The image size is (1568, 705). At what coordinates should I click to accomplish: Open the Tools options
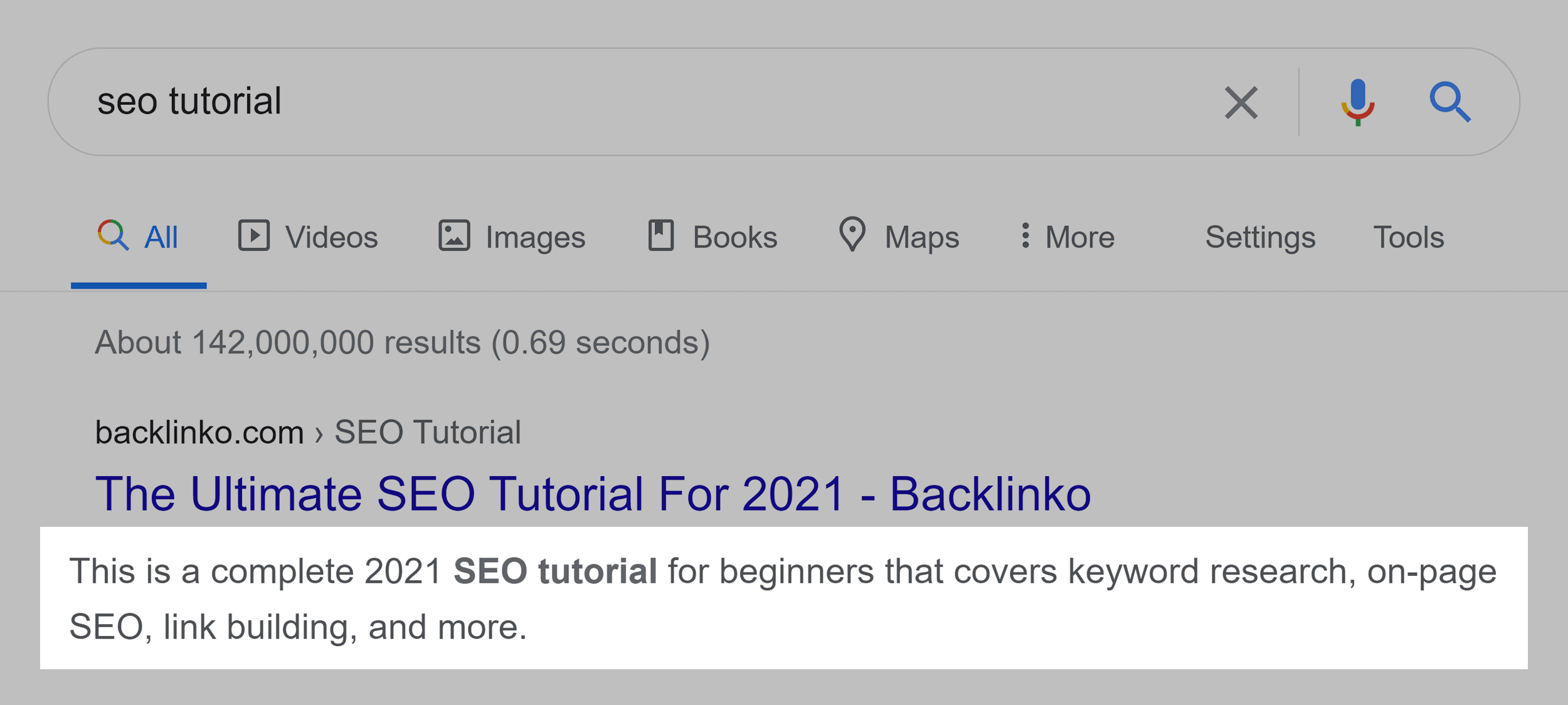[x=1409, y=236]
